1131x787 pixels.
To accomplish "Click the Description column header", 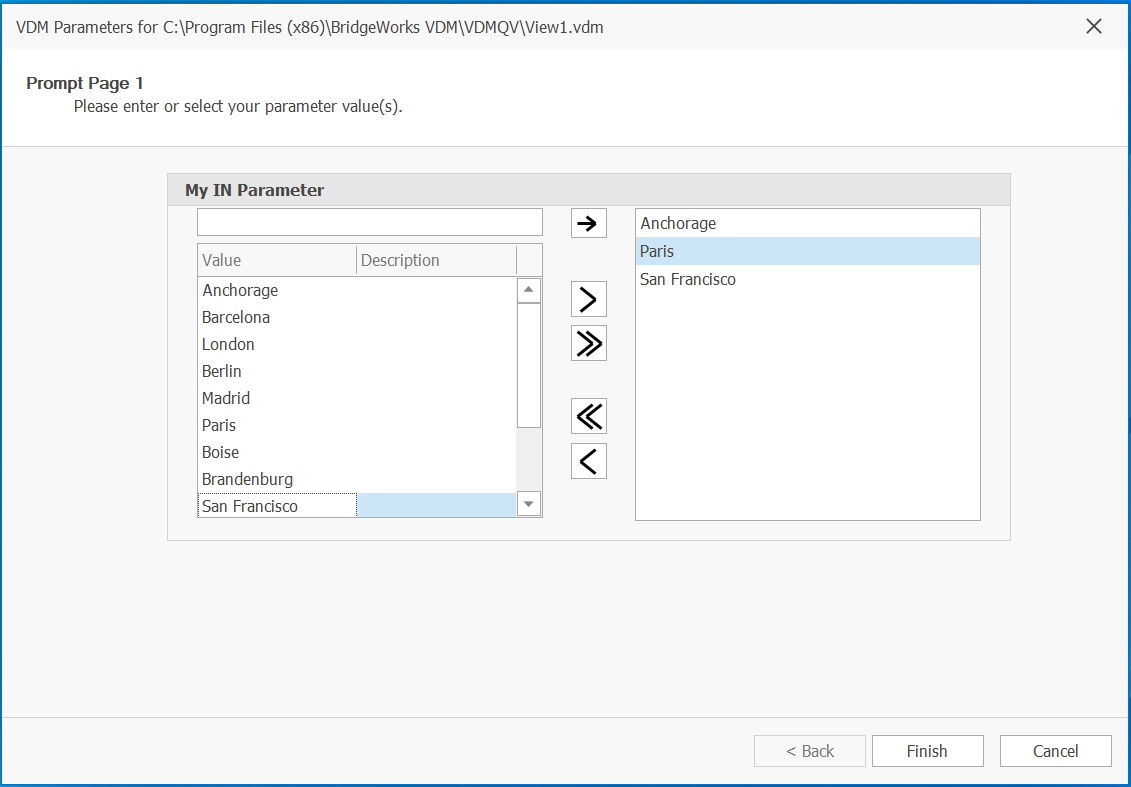I will tap(436, 260).
